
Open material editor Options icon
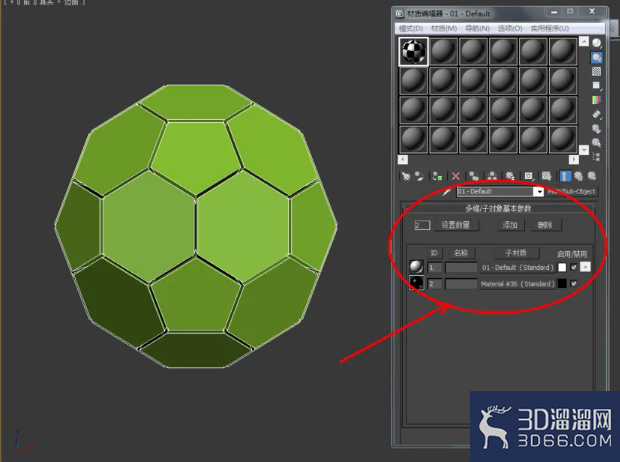[x=597, y=129]
